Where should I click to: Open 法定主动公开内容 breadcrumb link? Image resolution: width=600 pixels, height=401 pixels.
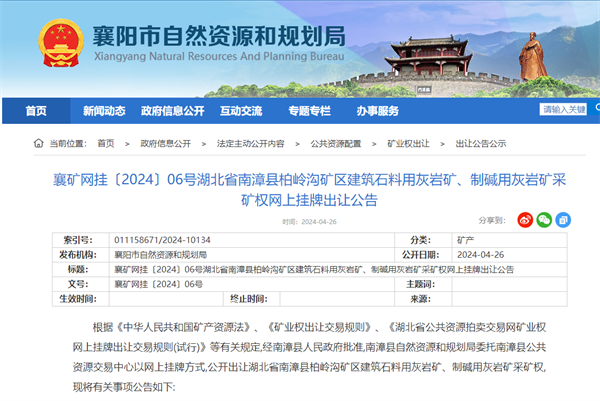250,143
